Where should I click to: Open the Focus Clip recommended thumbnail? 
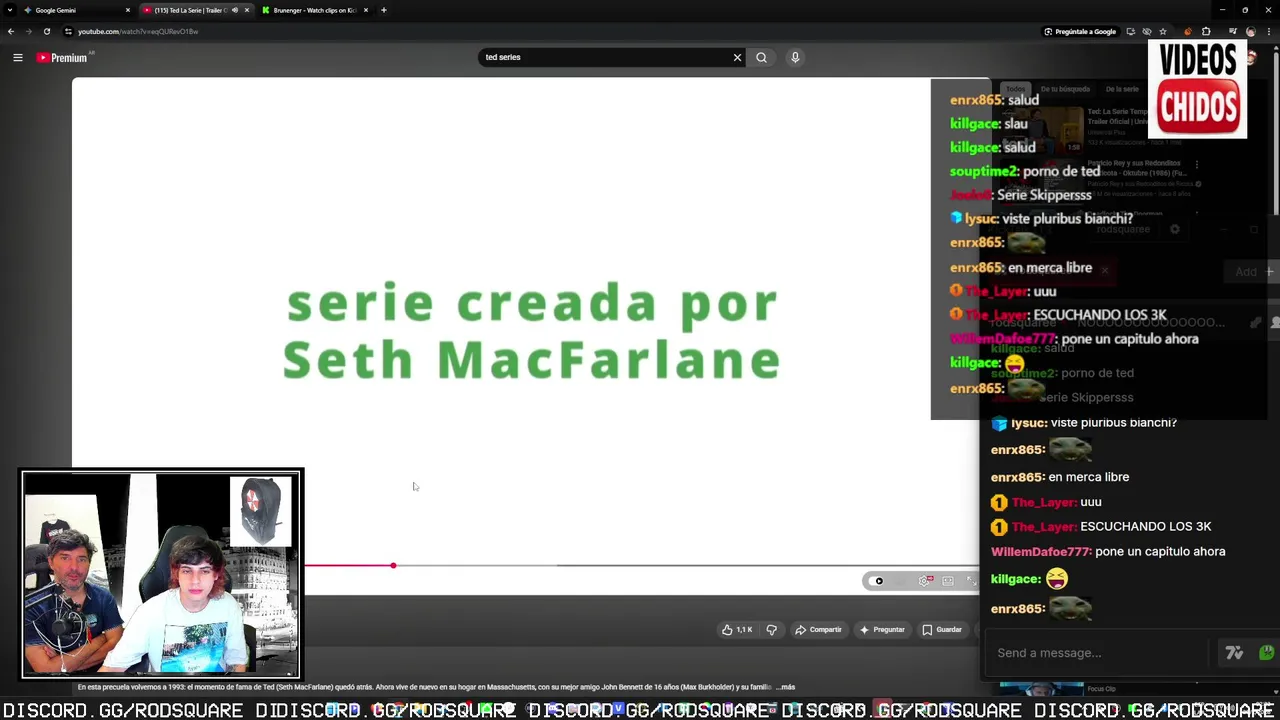(x=1041, y=688)
